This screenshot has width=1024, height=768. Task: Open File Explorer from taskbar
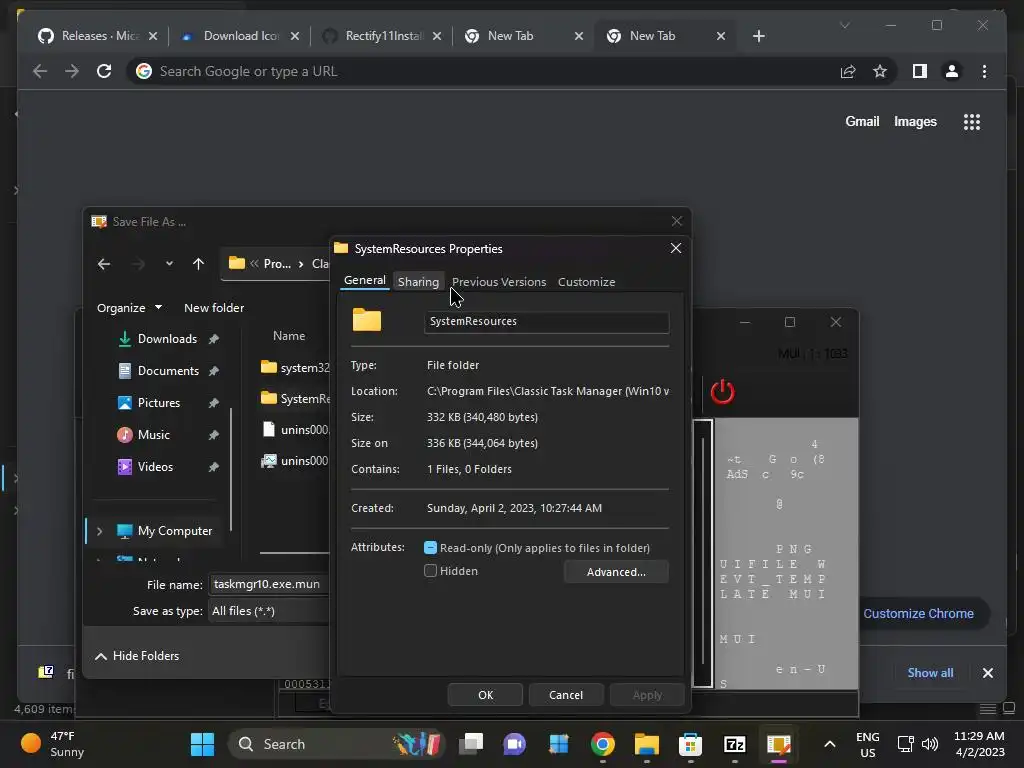click(647, 744)
